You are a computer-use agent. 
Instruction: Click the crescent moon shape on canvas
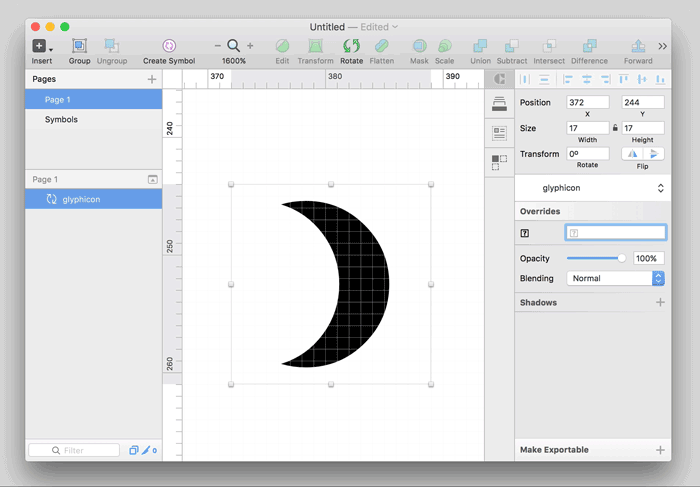tap(362, 284)
